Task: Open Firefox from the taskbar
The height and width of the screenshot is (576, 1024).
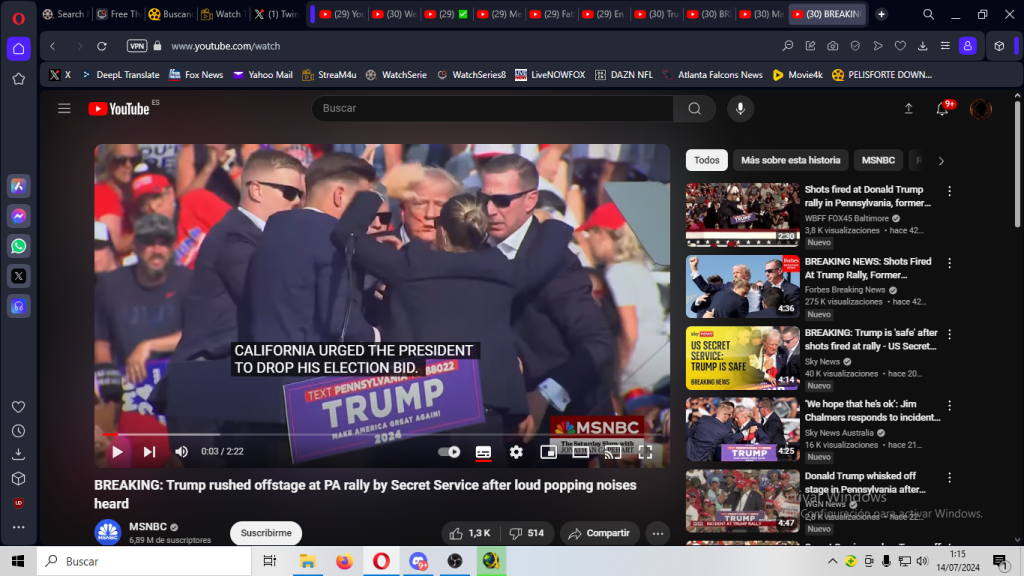Action: click(x=344, y=561)
